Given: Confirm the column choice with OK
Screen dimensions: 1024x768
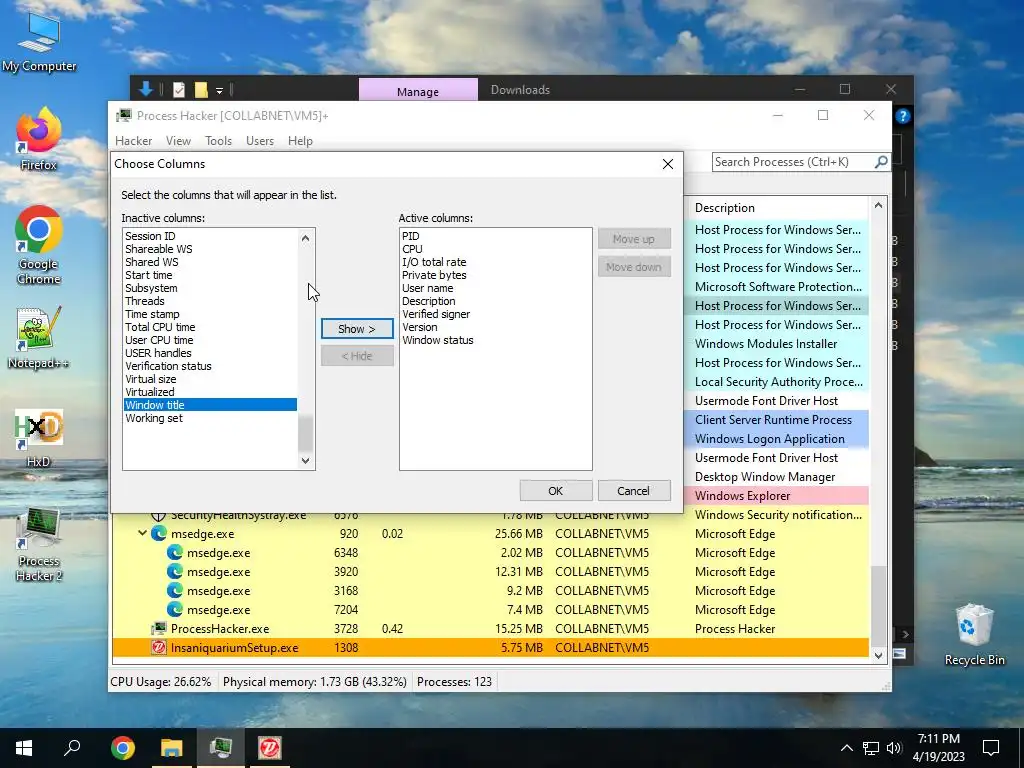Looking at the screenshot, I should click(x=556, y=490).
